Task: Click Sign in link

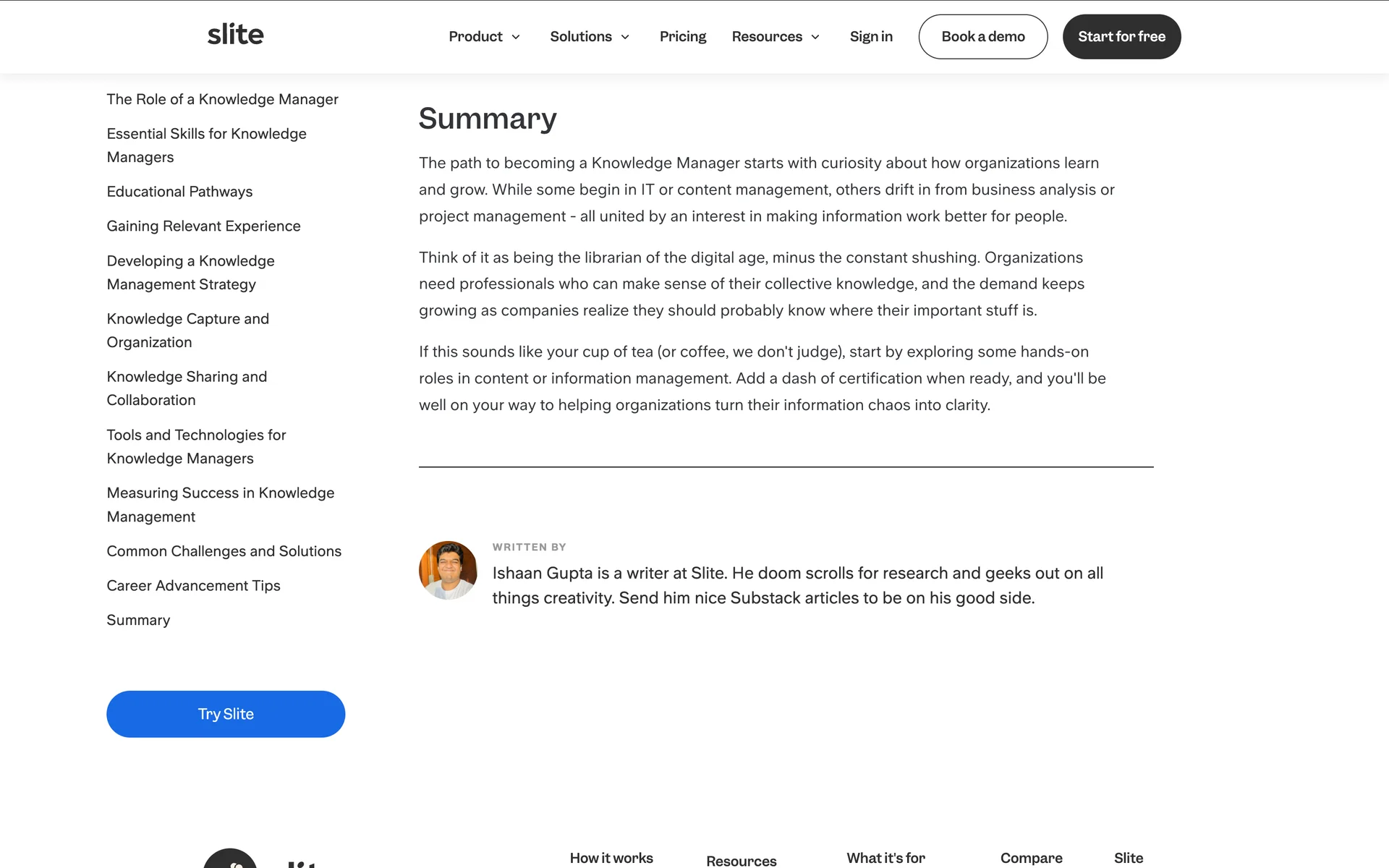Action: [871, 37]
